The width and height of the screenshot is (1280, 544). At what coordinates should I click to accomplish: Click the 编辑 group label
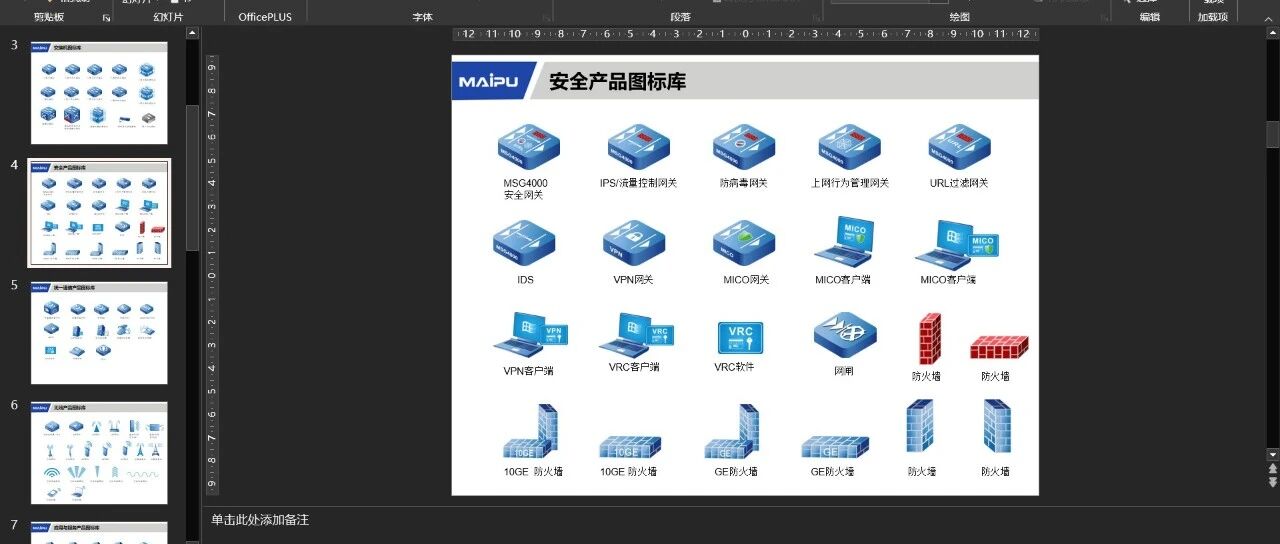pyautogui.click(x=1150, y=17)
